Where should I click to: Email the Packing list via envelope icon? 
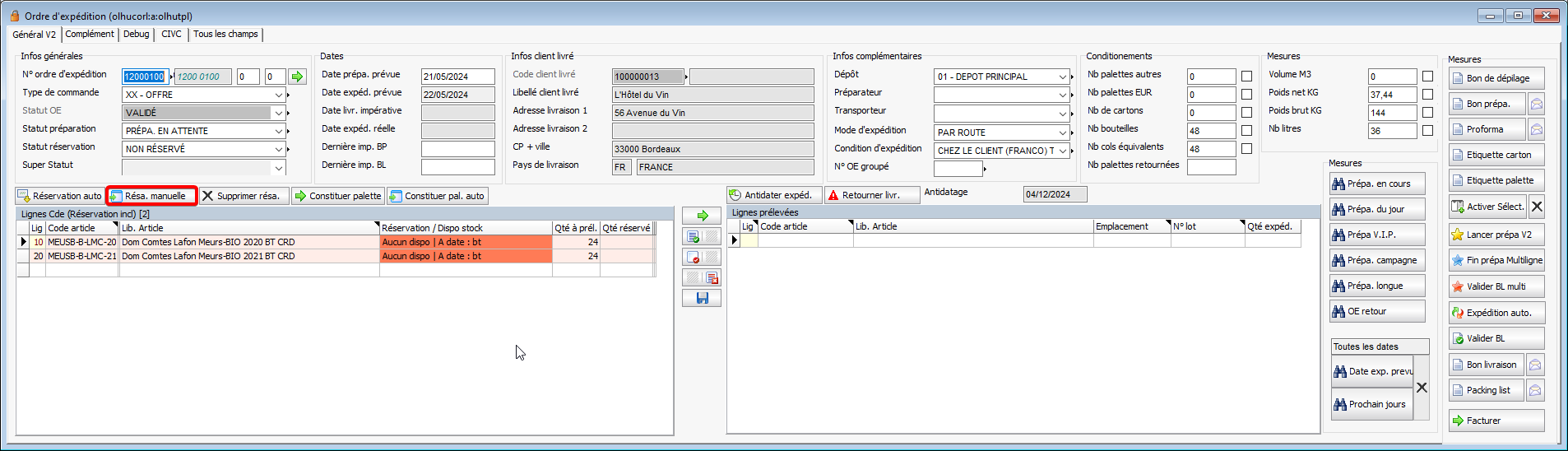tap(1535, 391)
